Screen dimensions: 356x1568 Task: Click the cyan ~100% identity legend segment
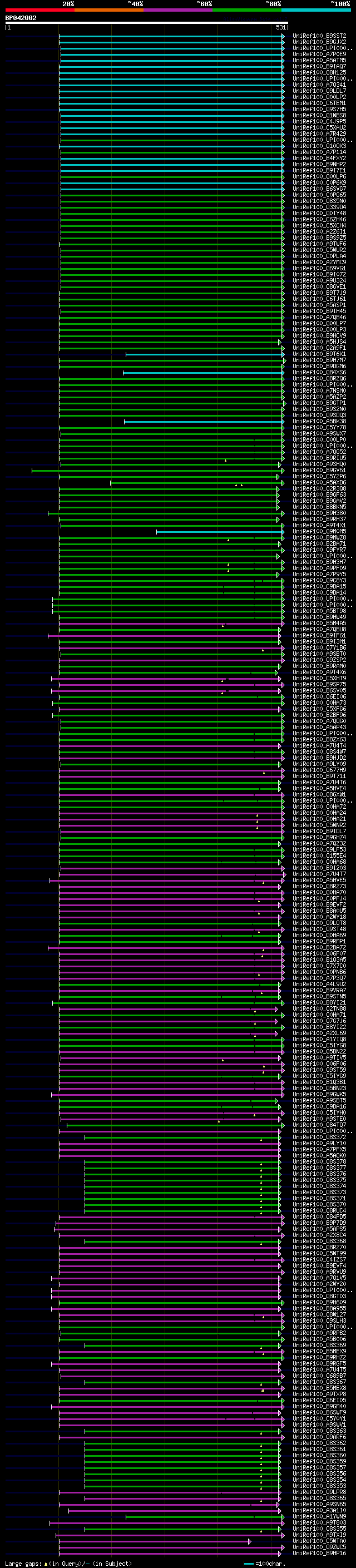point(316,10)
